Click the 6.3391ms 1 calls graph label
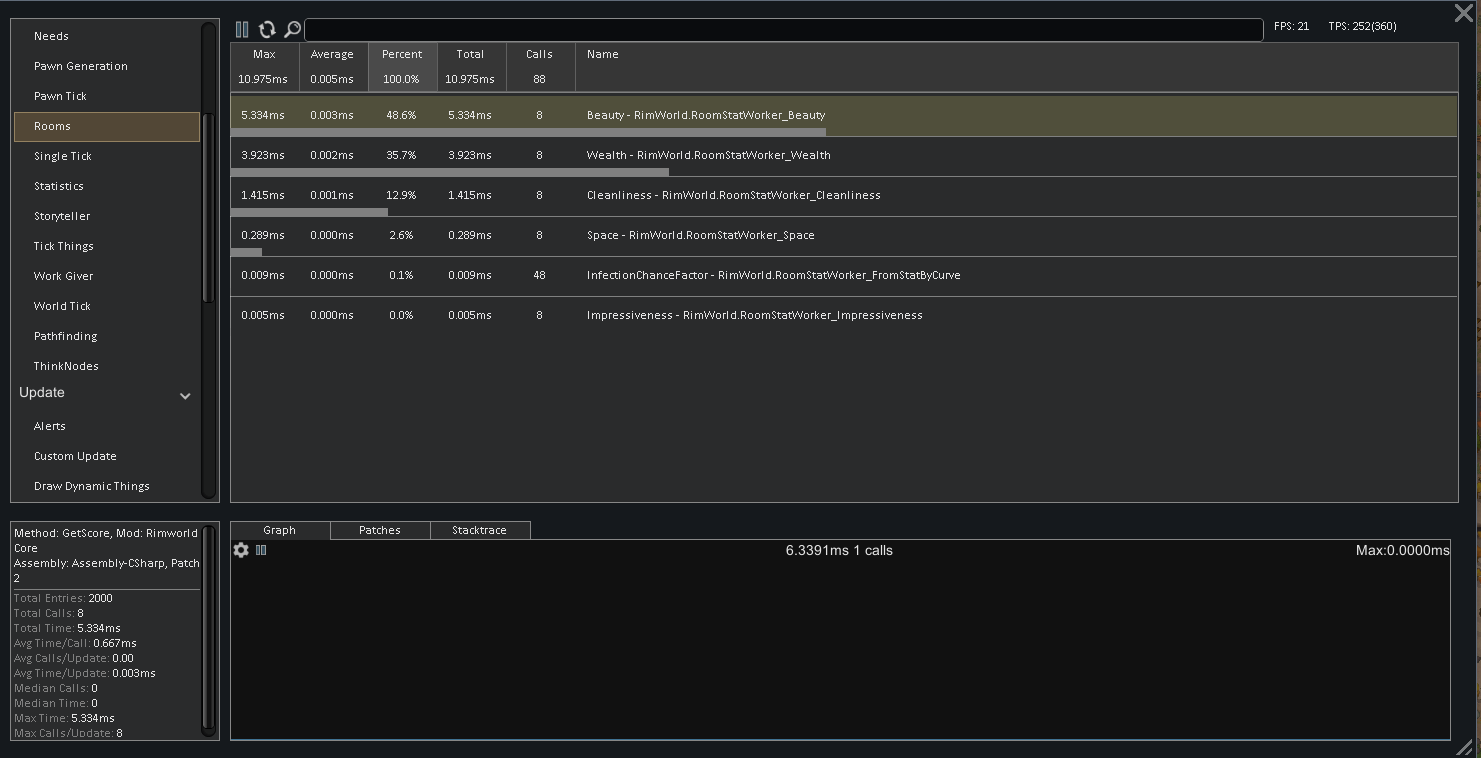The width and height of the screenshot is (1481, 758). tap(839, 550)
